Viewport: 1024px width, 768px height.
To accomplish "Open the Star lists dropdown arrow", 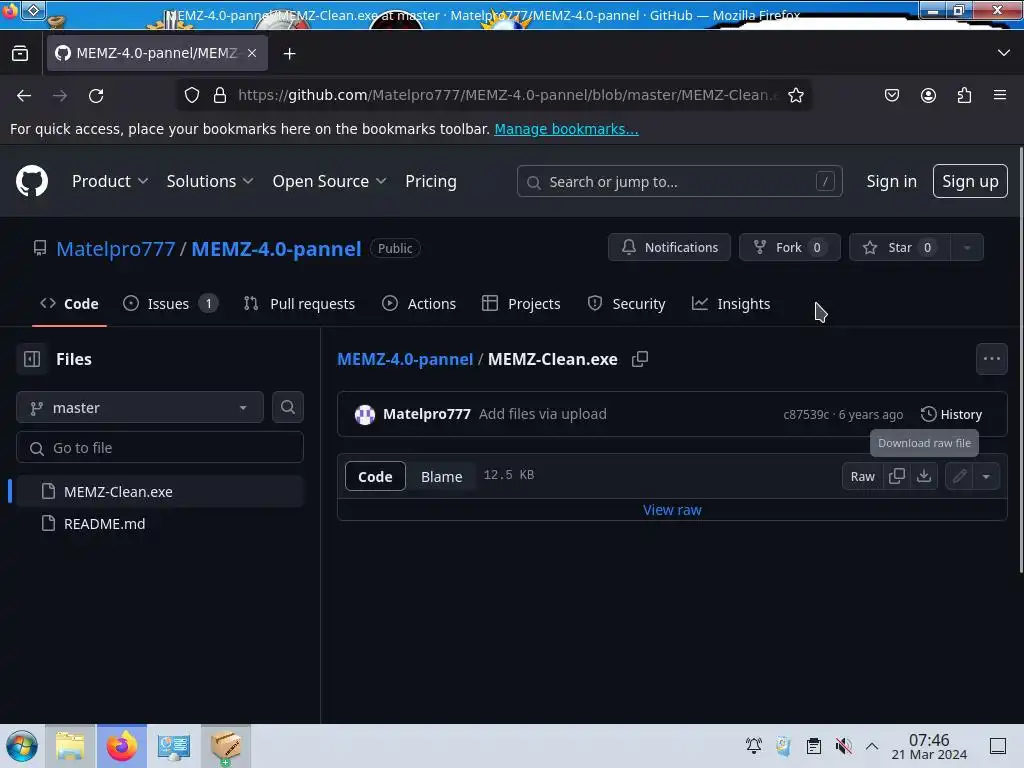I will [967, 248].
